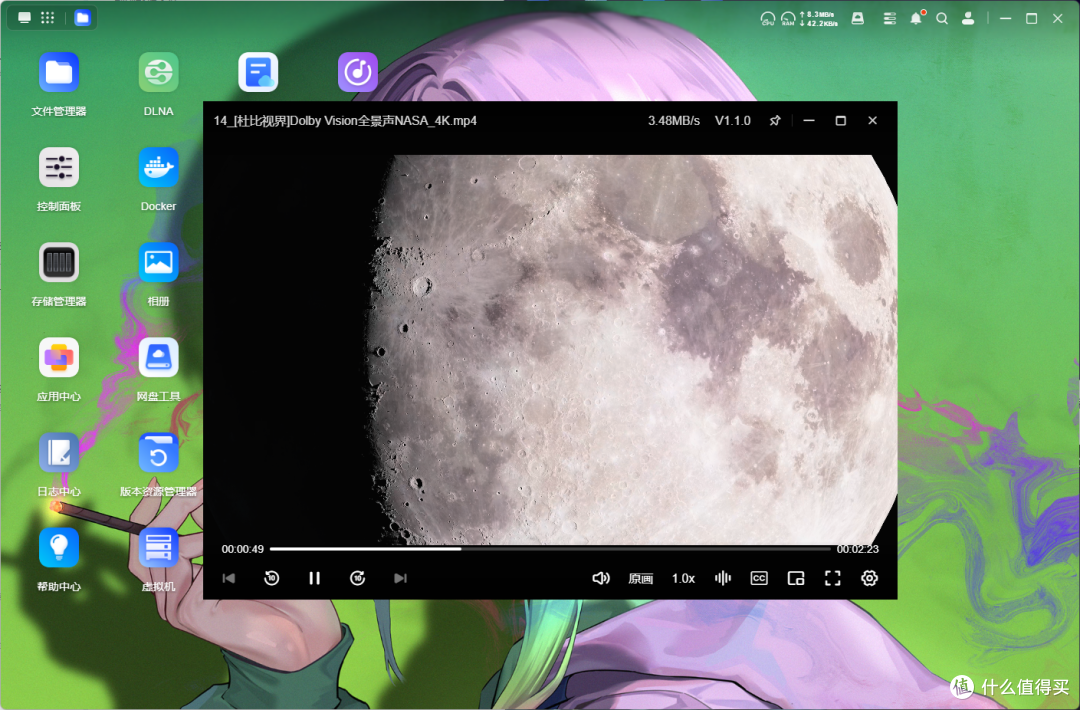Open the 文件管理器 desktop app
This screenshot has height=710, width=1080.
tap(59, 72)
